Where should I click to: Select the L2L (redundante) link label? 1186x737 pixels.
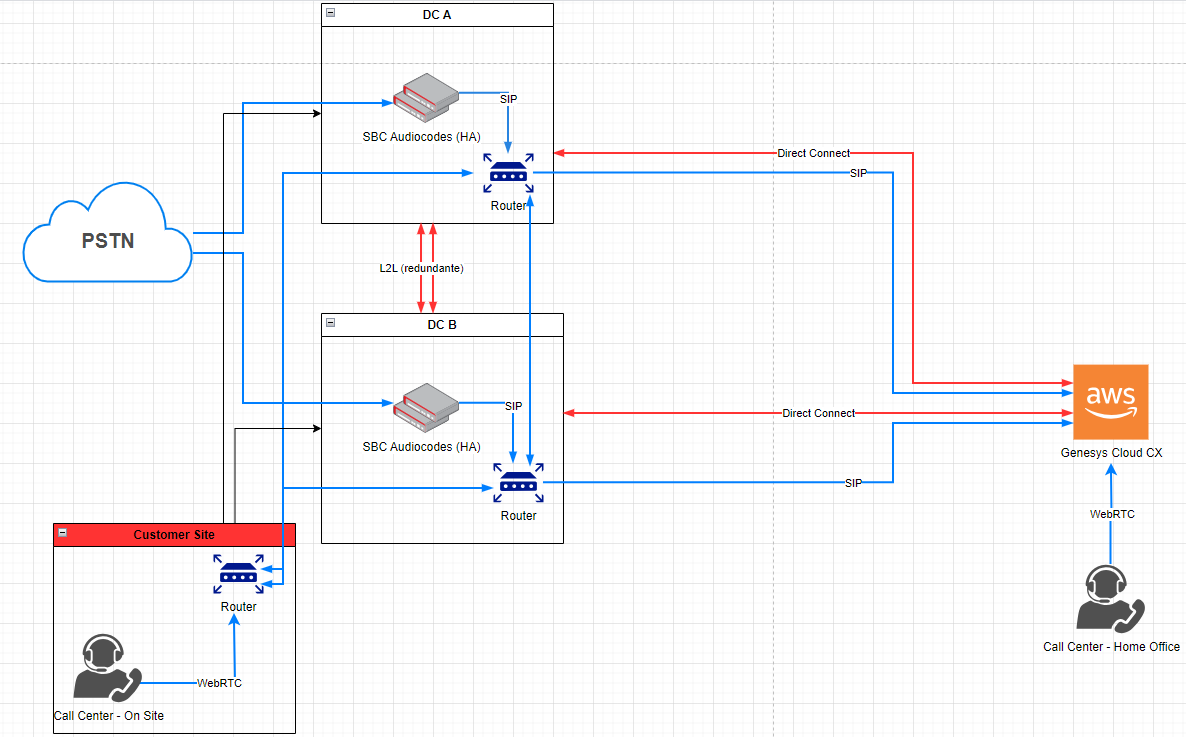click(x=421, y=268)
